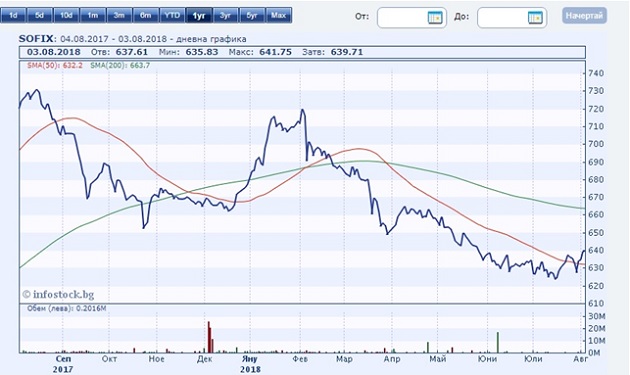Choose the 1m period tab
This screenshot has height=375, width=630.
coord(92,15)
